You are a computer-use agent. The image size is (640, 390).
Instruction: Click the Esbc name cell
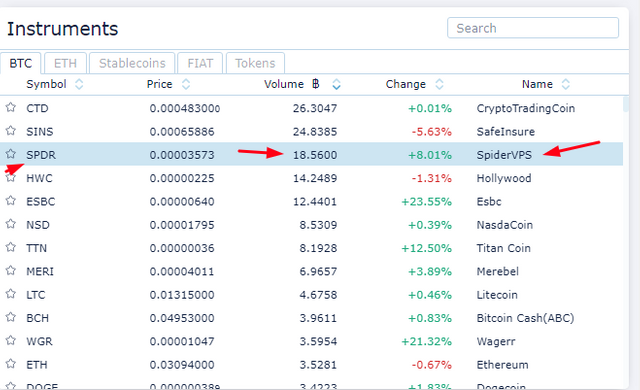pyautogui.click(x=489, y=202)
